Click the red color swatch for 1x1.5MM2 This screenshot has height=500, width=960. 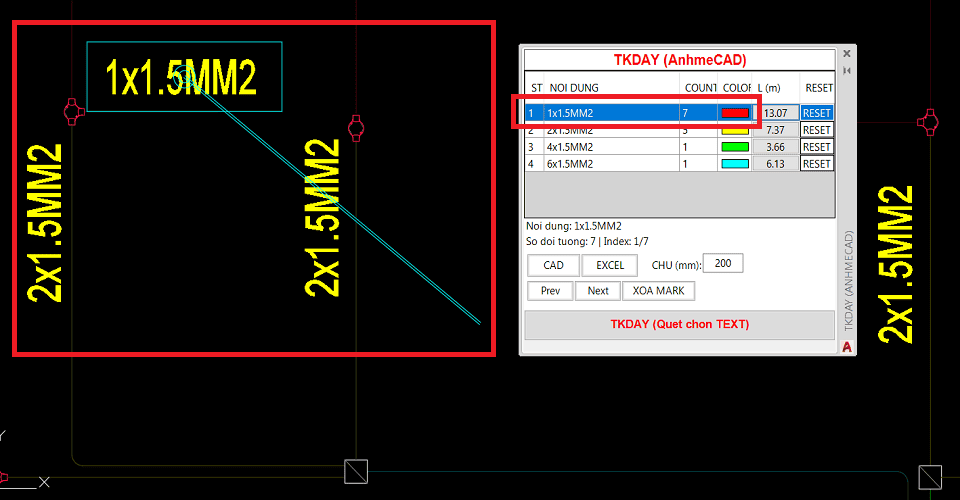coord(735,113)
